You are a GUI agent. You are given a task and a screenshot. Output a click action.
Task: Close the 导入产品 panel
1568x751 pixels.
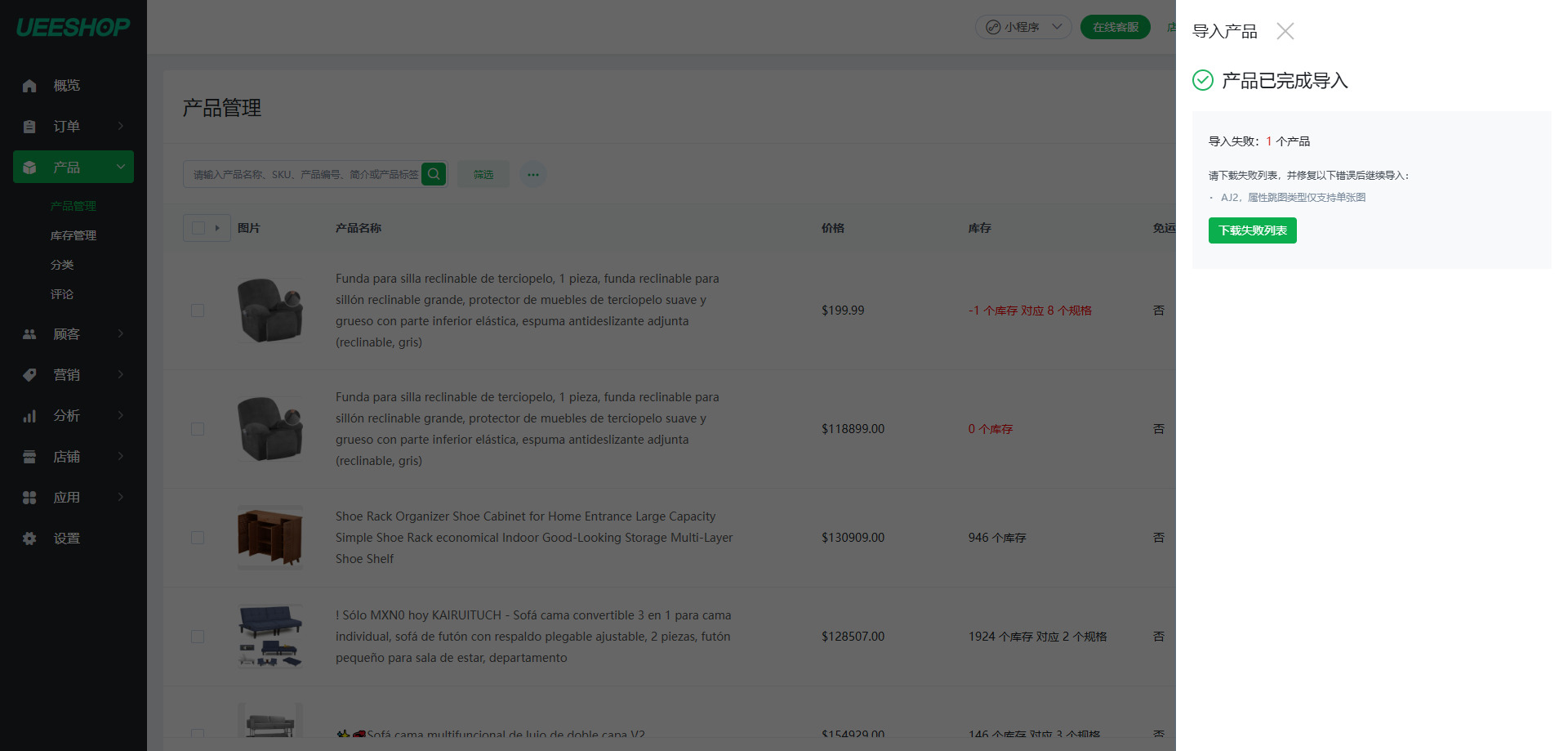[1285, 31]
